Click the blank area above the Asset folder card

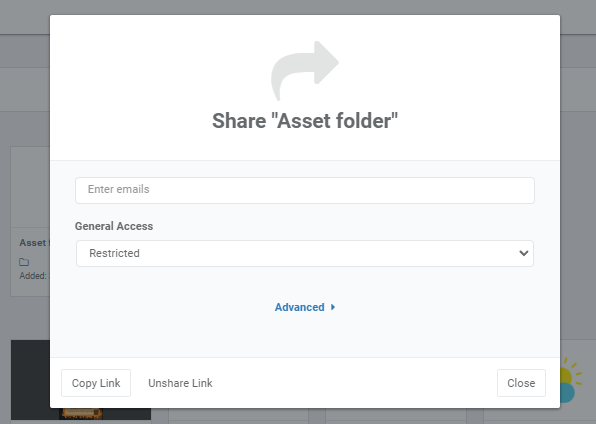click(30, 187)
